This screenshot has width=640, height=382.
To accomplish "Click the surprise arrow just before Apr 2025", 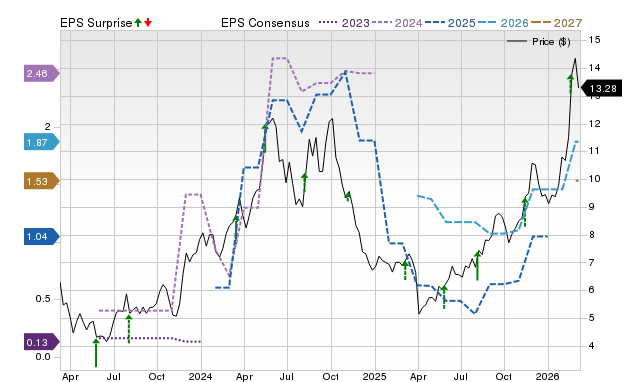I will pyautogui.click(x=405, y=271).
